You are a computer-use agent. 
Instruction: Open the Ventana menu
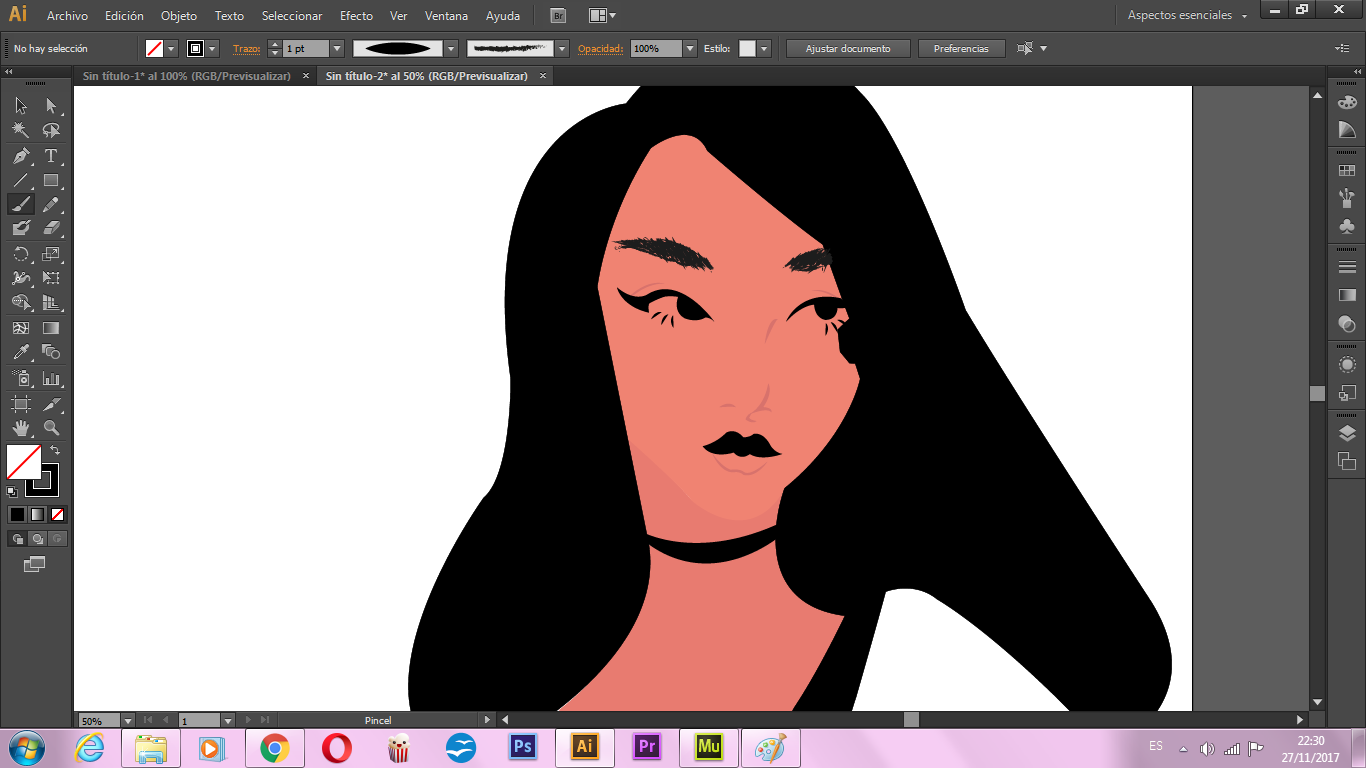pyautogui.click(x=446, y=16)
